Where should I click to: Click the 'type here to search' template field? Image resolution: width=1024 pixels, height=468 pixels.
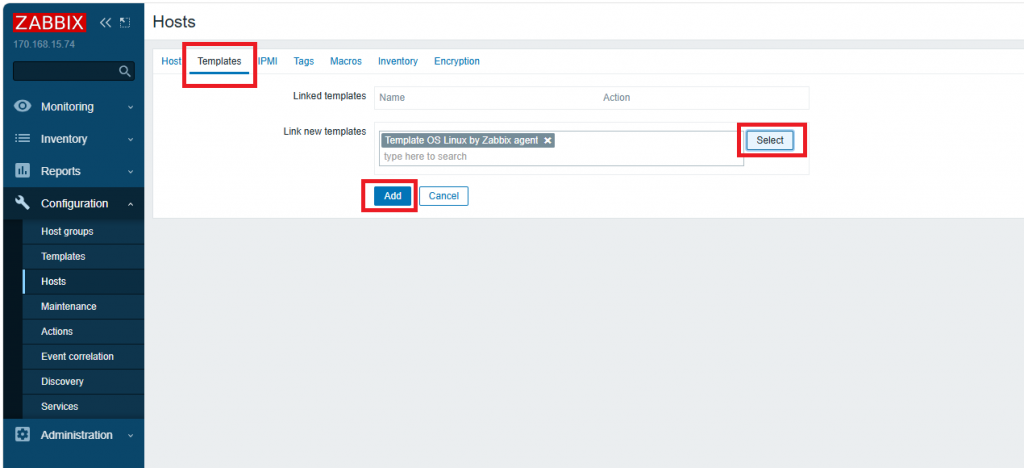[x=562, y=157]
